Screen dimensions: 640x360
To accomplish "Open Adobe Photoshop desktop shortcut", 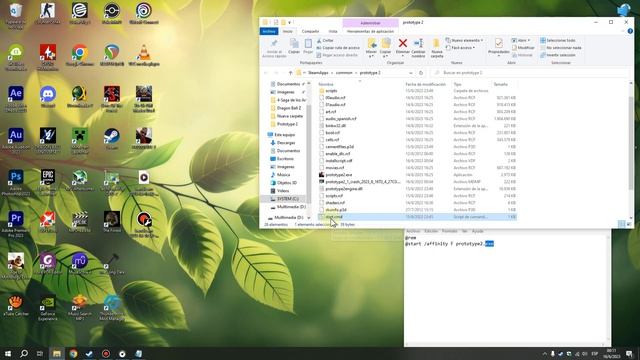I will point(16,182).
